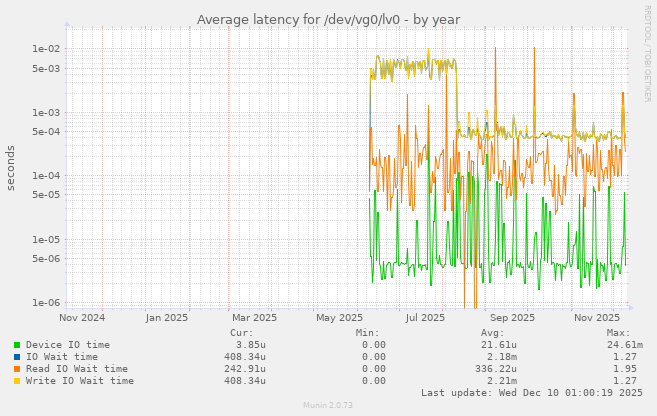The image size is (657, 416).
Task: Click the 'Last update' timestamp text
Action: click(532, 393)
